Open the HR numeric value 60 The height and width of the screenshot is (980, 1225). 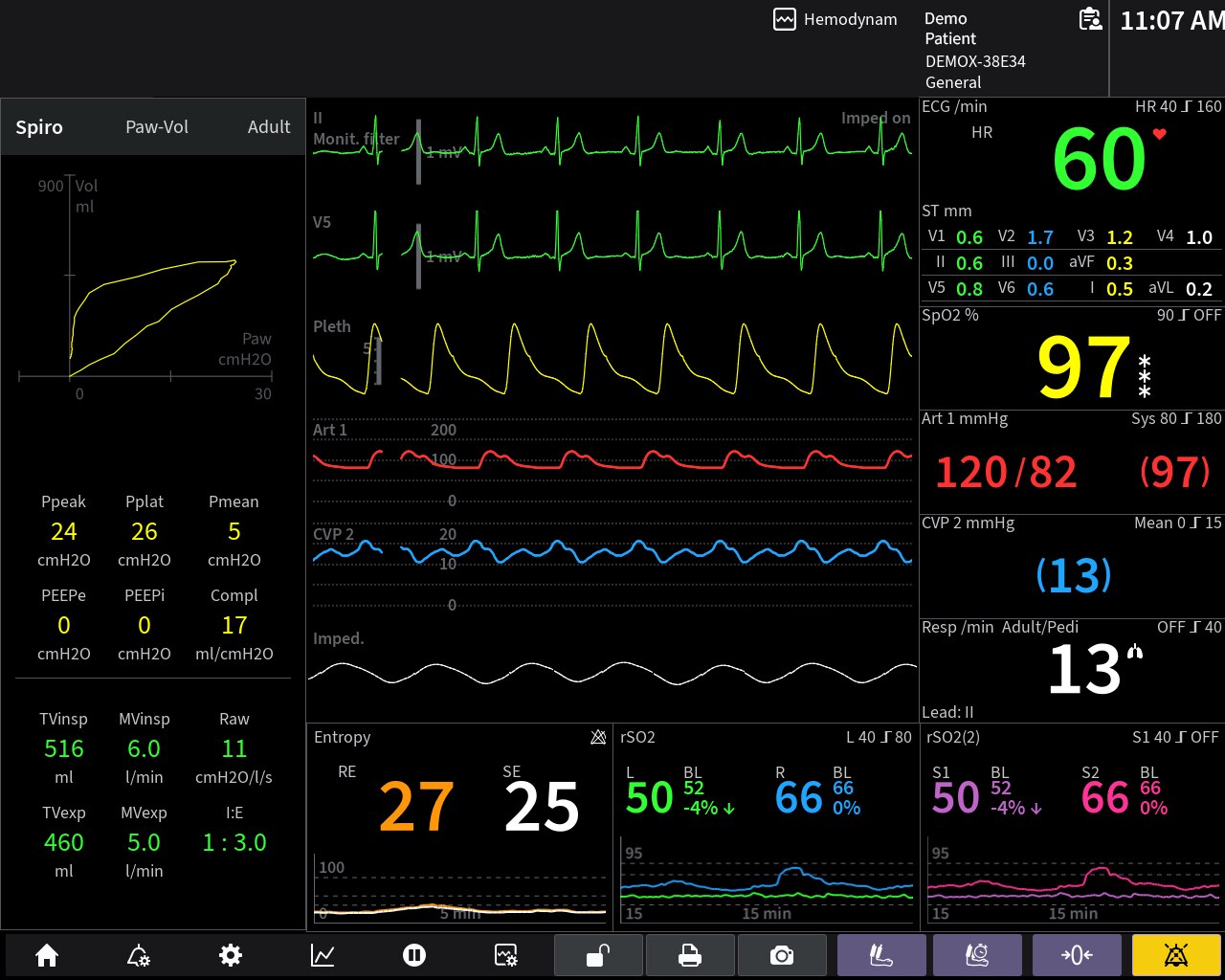1099,160
